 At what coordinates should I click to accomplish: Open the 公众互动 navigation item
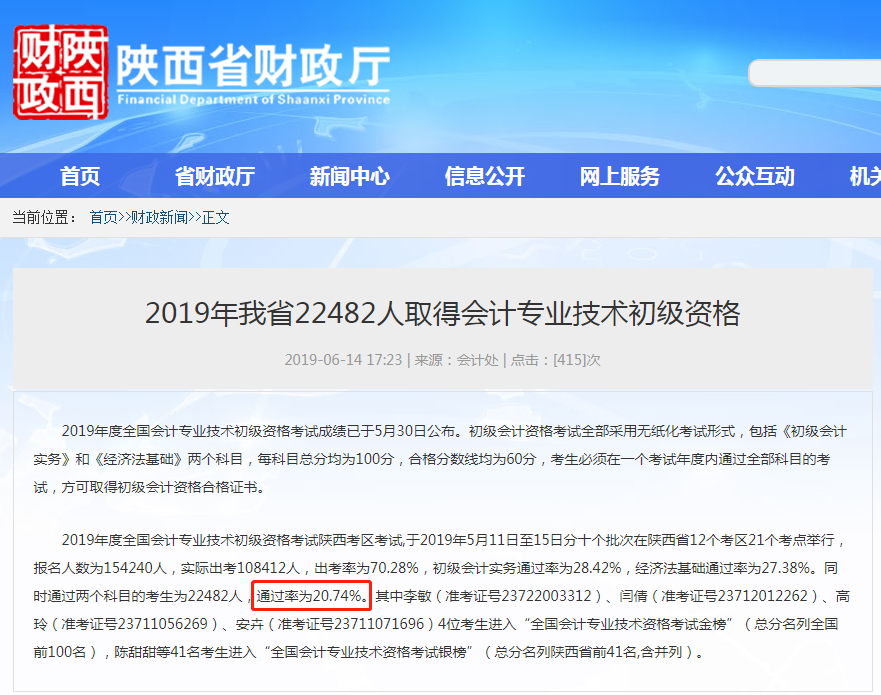point(755,176)
